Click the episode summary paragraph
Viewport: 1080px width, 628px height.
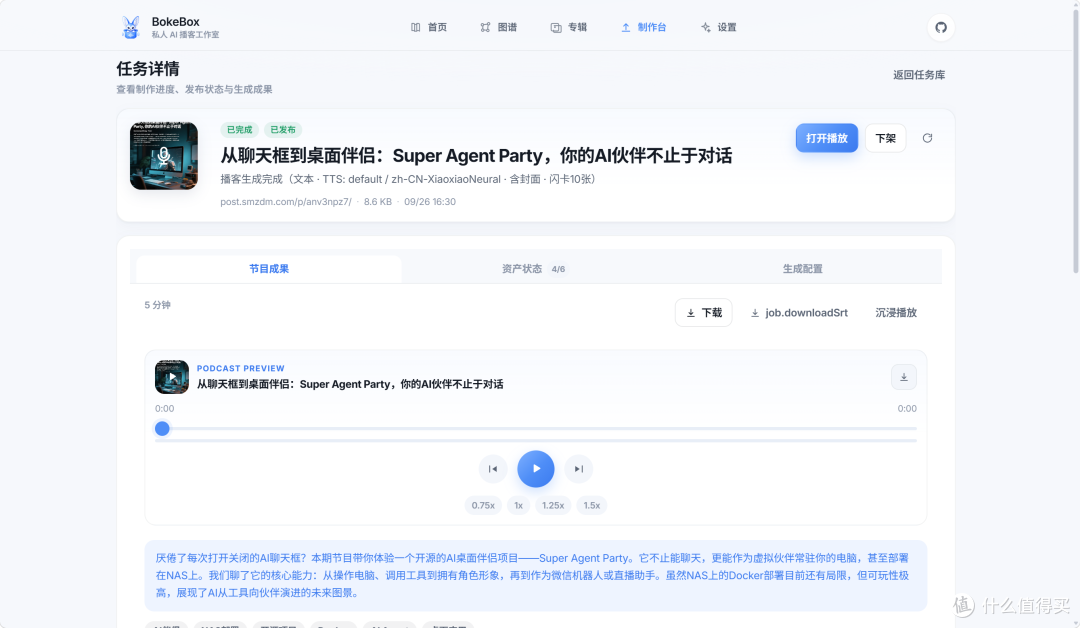coord(535,576)
